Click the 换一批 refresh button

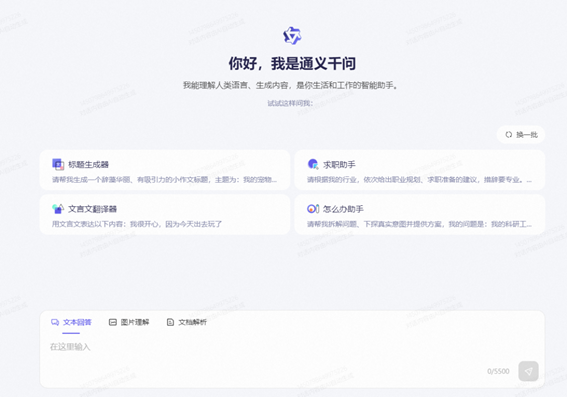point(521,135)
